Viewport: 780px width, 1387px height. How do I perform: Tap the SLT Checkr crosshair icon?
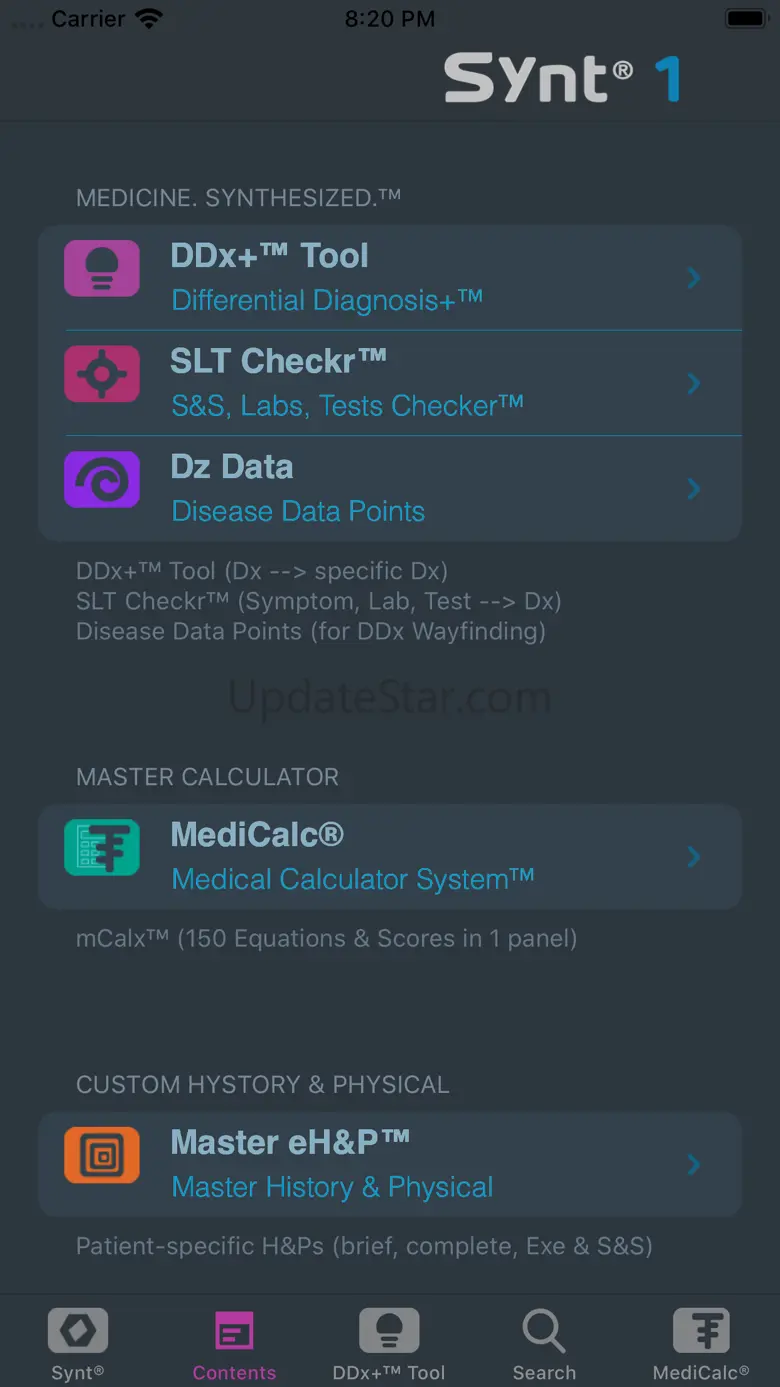click(x=102, y=374)
